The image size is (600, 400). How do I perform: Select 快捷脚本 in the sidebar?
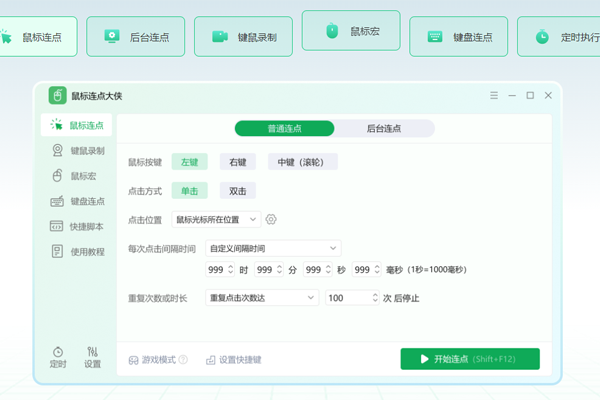pyautogui.click(x=76, y=226)
